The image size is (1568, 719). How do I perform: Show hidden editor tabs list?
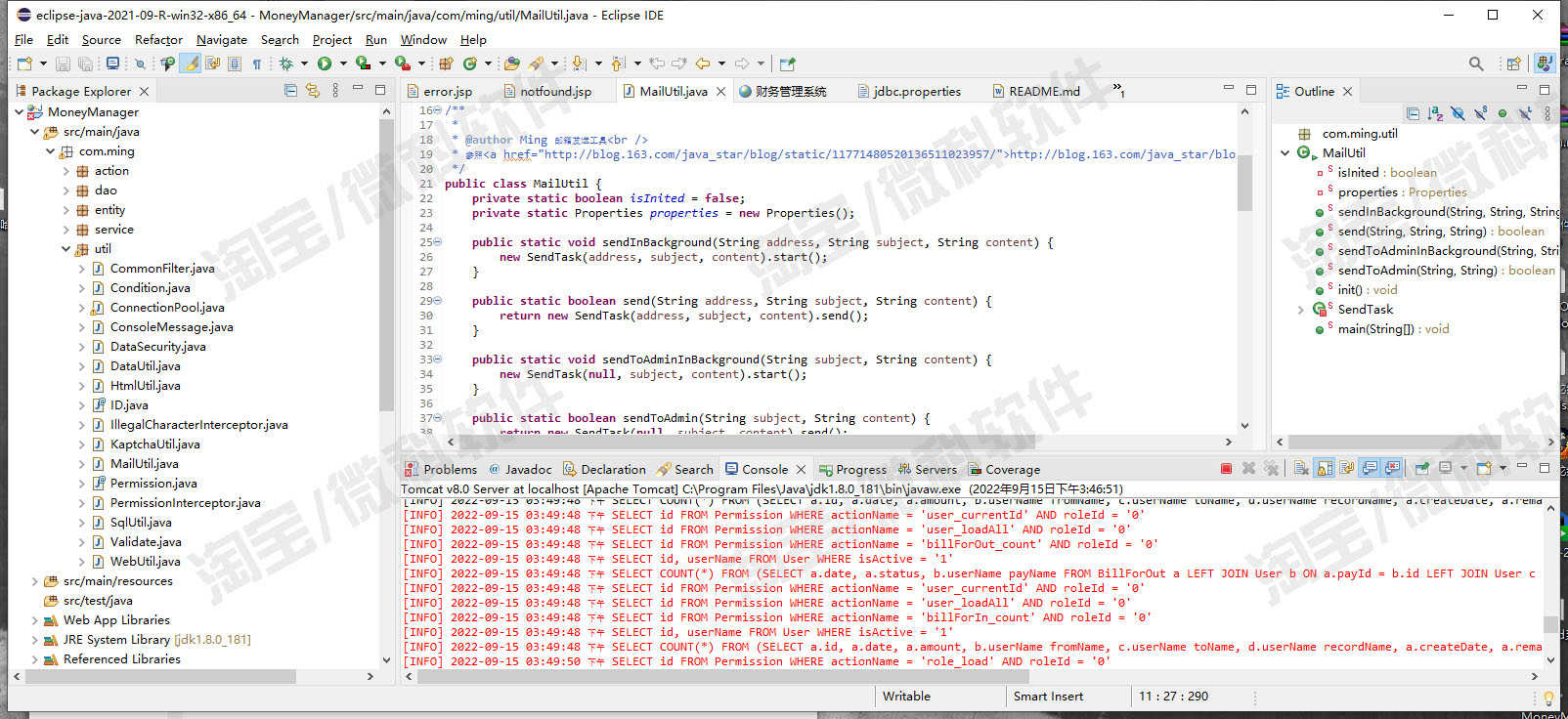(1119, 90)
